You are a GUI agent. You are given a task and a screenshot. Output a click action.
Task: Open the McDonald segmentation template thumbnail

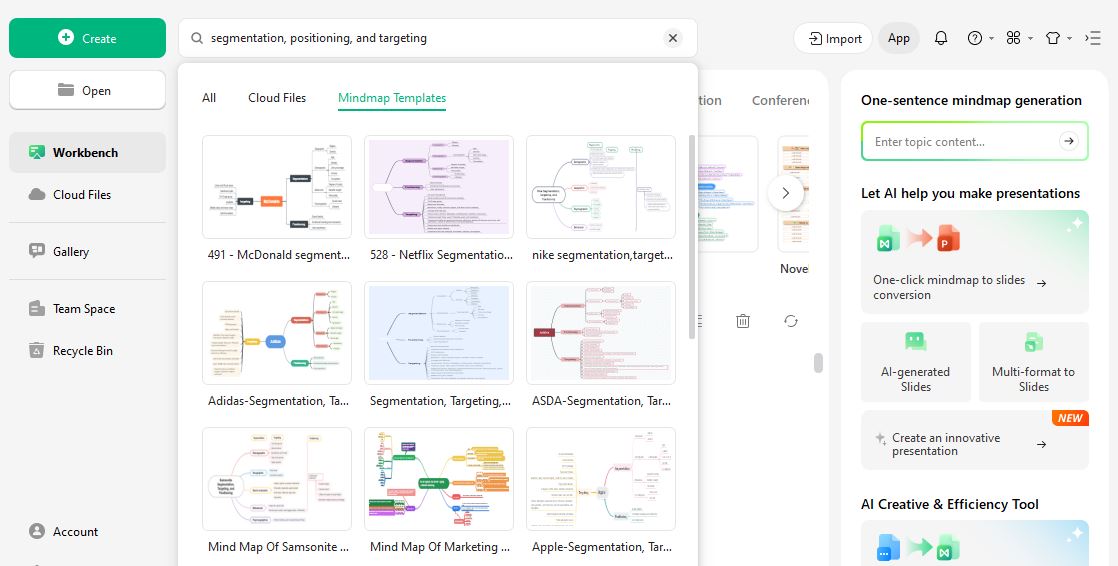(277, 187)
